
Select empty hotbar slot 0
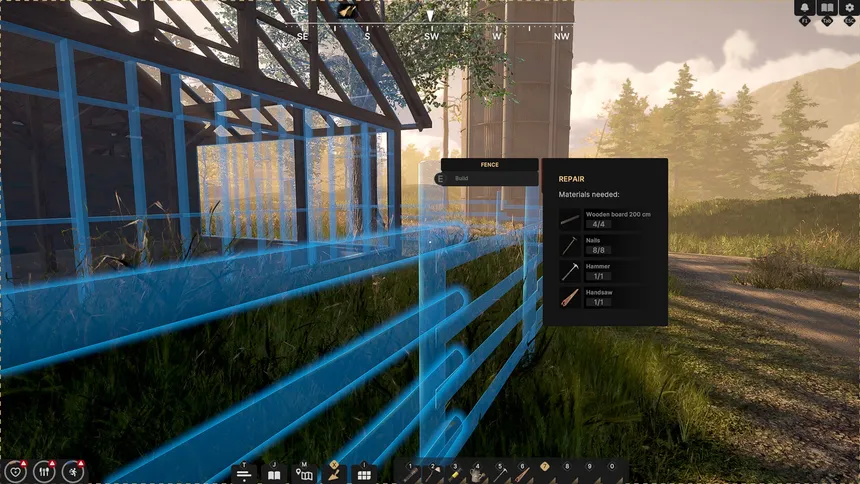[613, 473]
